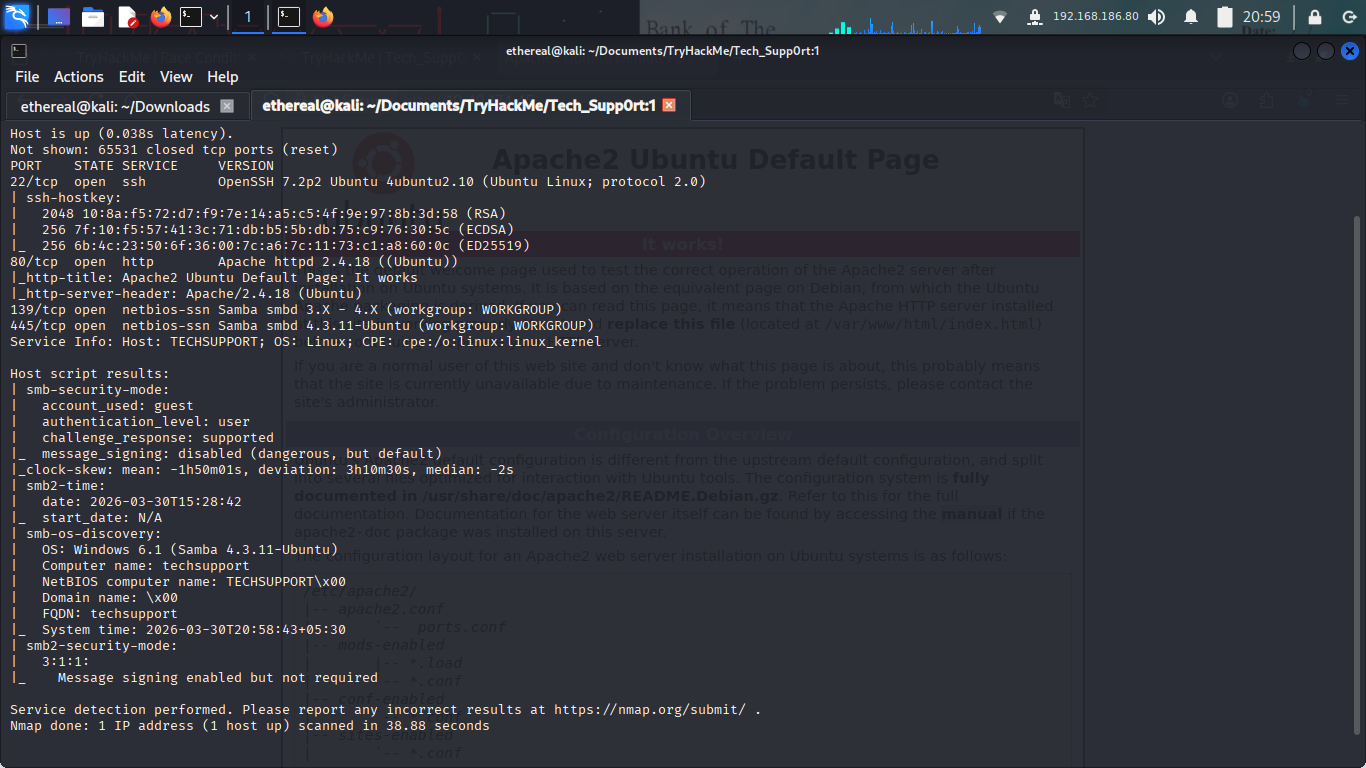Open the File menu
The image size is (1366, 768).
(x=27, y=77)
